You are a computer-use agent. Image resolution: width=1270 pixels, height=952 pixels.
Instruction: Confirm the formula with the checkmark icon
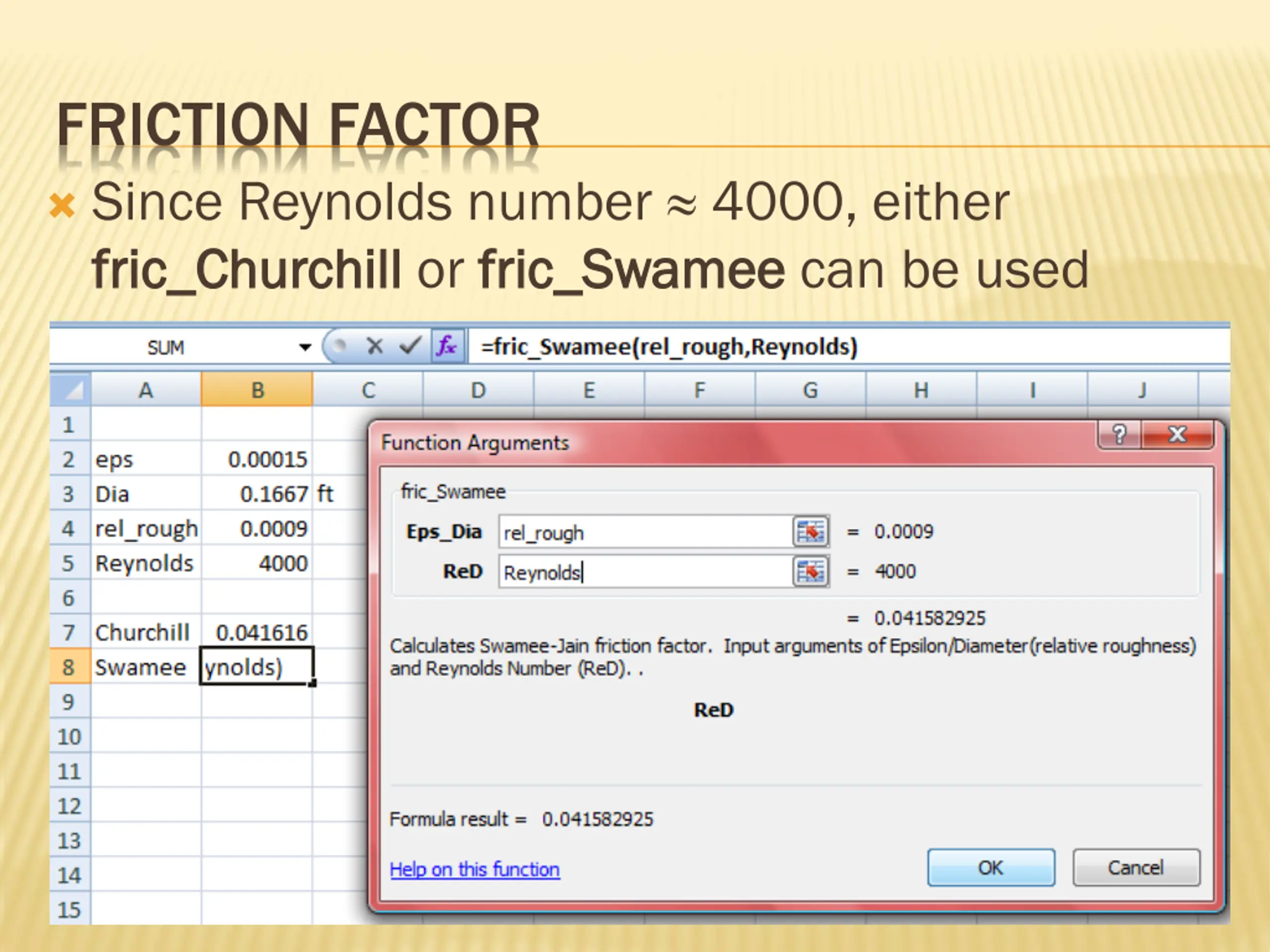coord(411,345)
